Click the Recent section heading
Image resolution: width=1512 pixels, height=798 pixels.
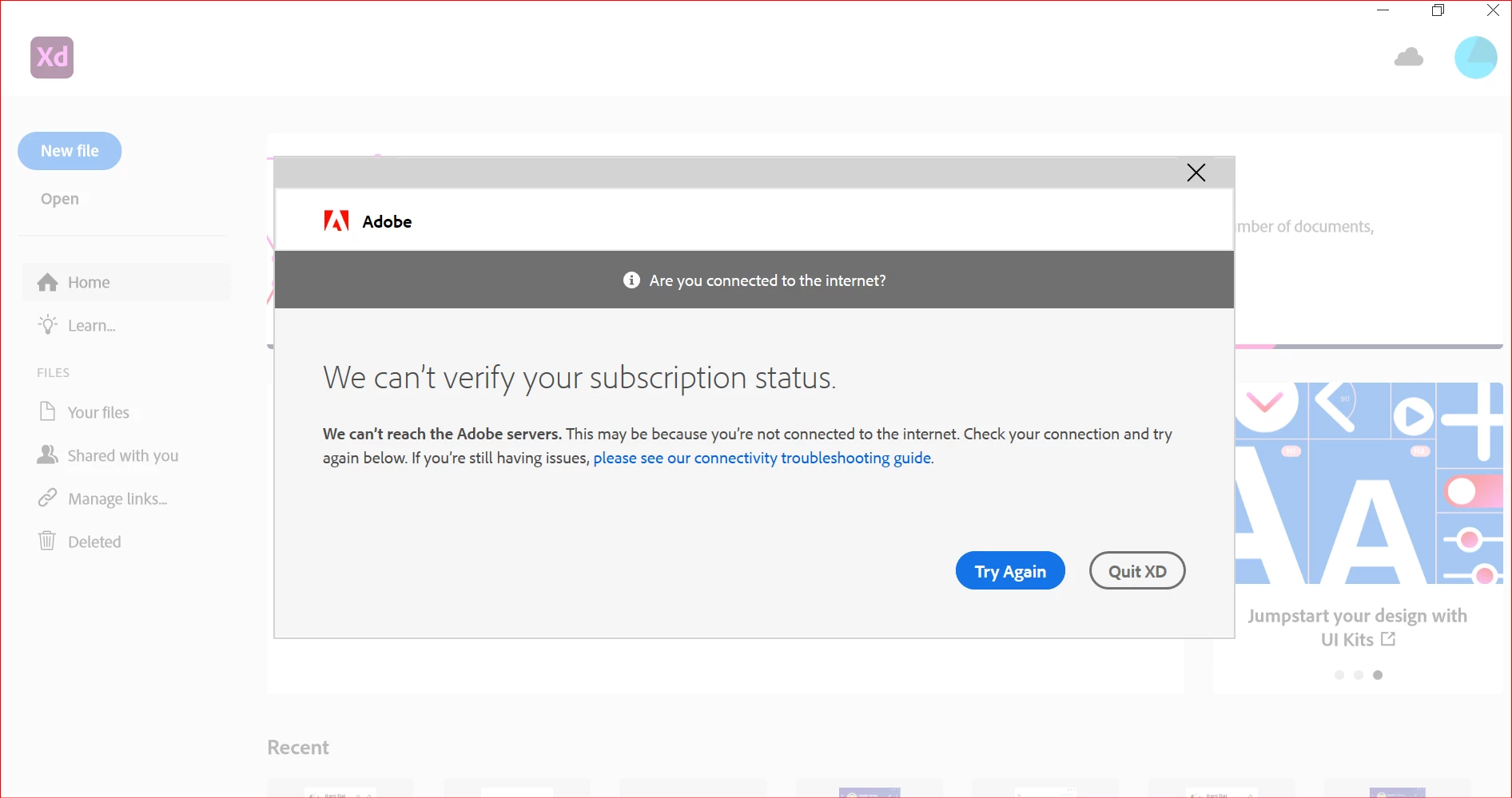(x=298, y=748)
